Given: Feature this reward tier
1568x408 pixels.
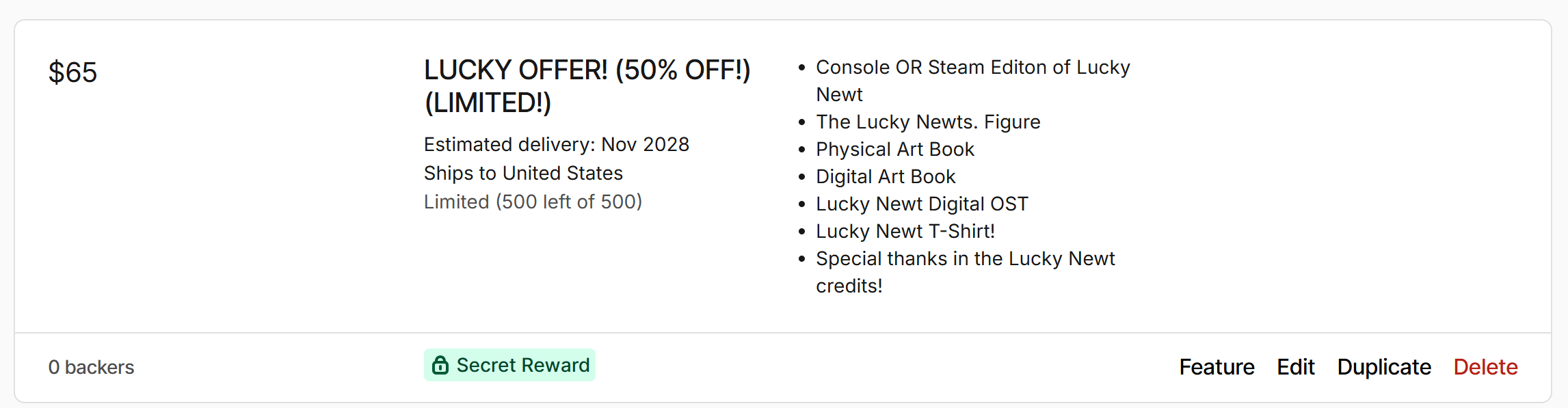Looking at the screenshot, I should point(1217,367).
